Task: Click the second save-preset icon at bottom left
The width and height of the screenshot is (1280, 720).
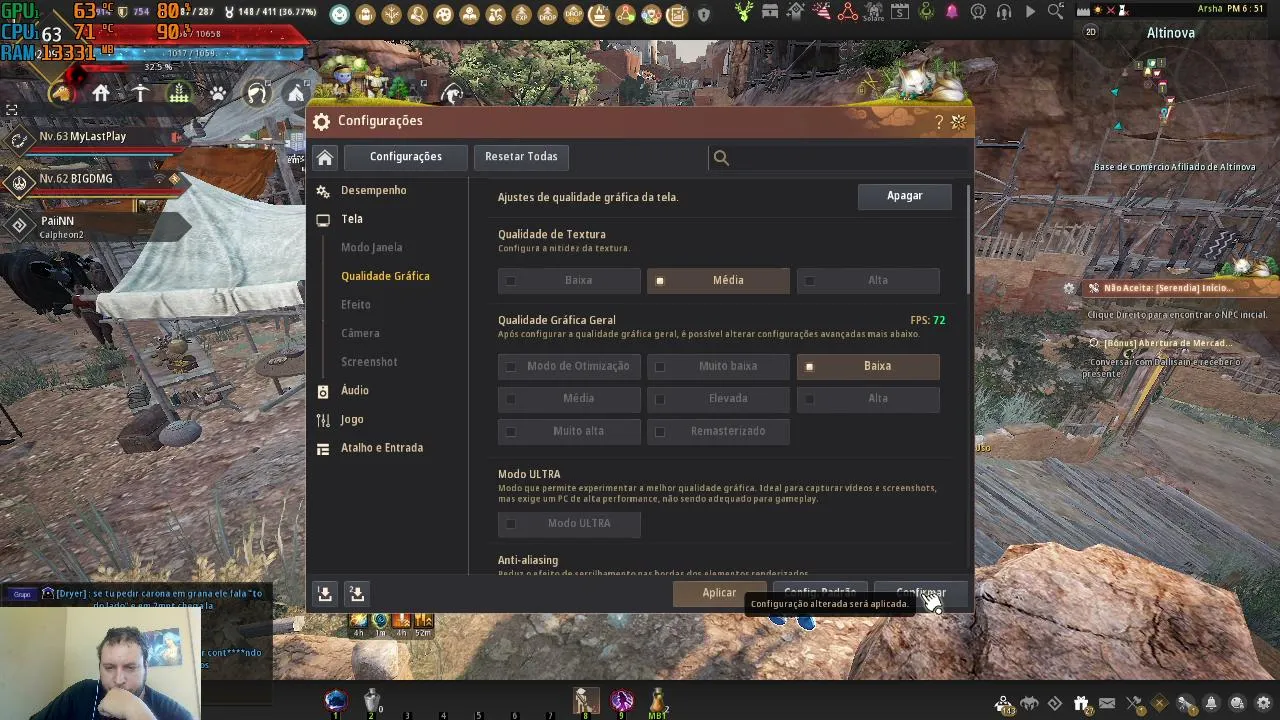Action: [x=357, y=594]
